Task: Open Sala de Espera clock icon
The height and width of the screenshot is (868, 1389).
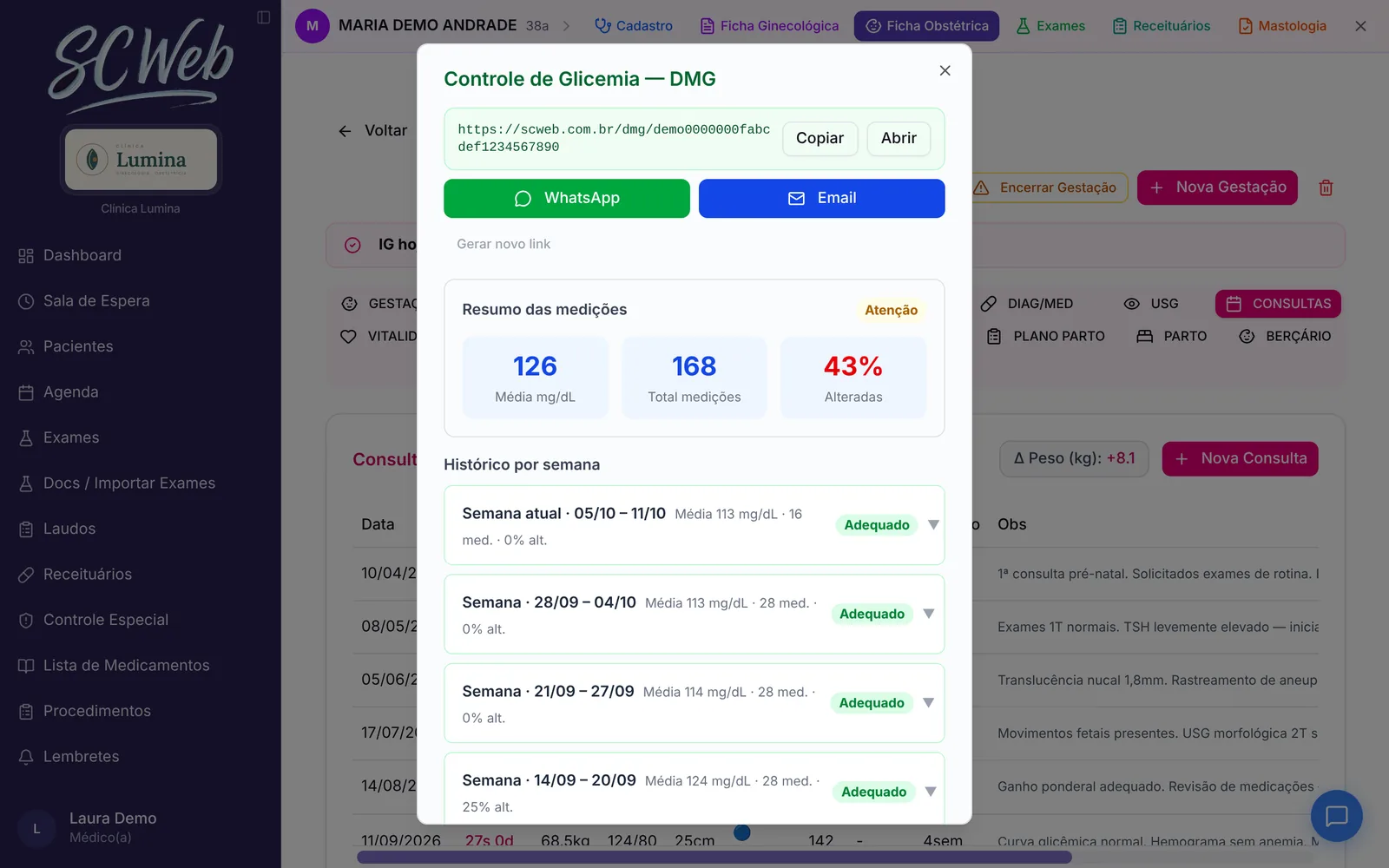Action: (26, 301)
